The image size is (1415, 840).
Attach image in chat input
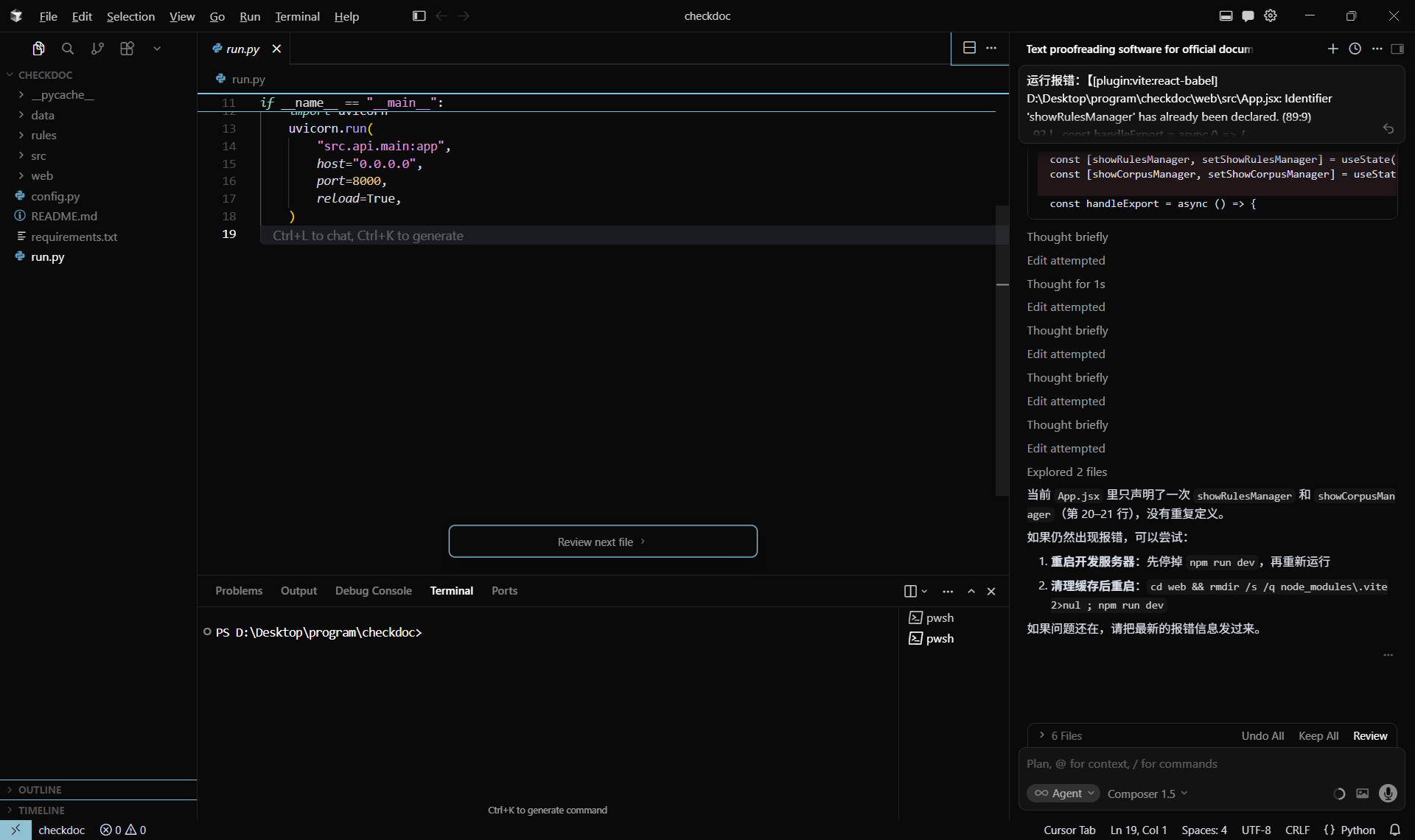coord(1363,794)
